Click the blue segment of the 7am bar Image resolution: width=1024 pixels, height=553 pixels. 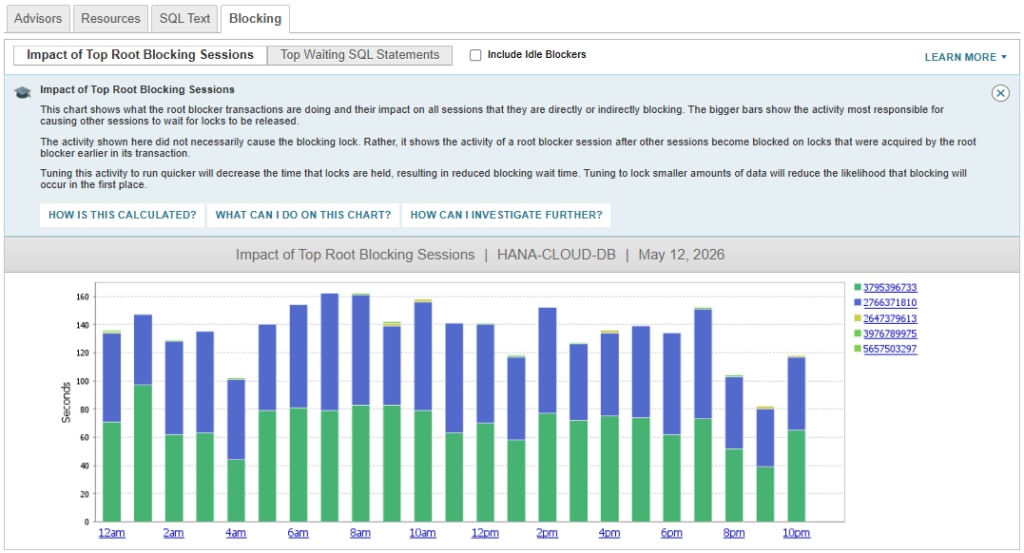(330, 352)
